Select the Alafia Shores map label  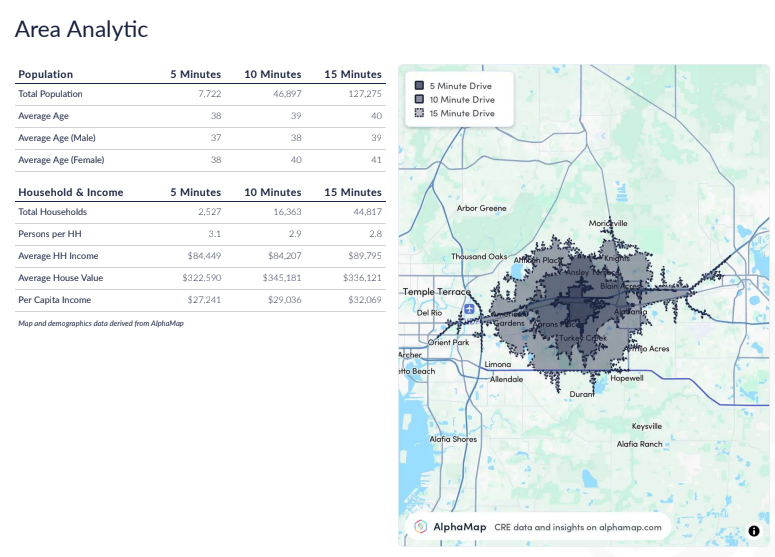coord(453,439)
